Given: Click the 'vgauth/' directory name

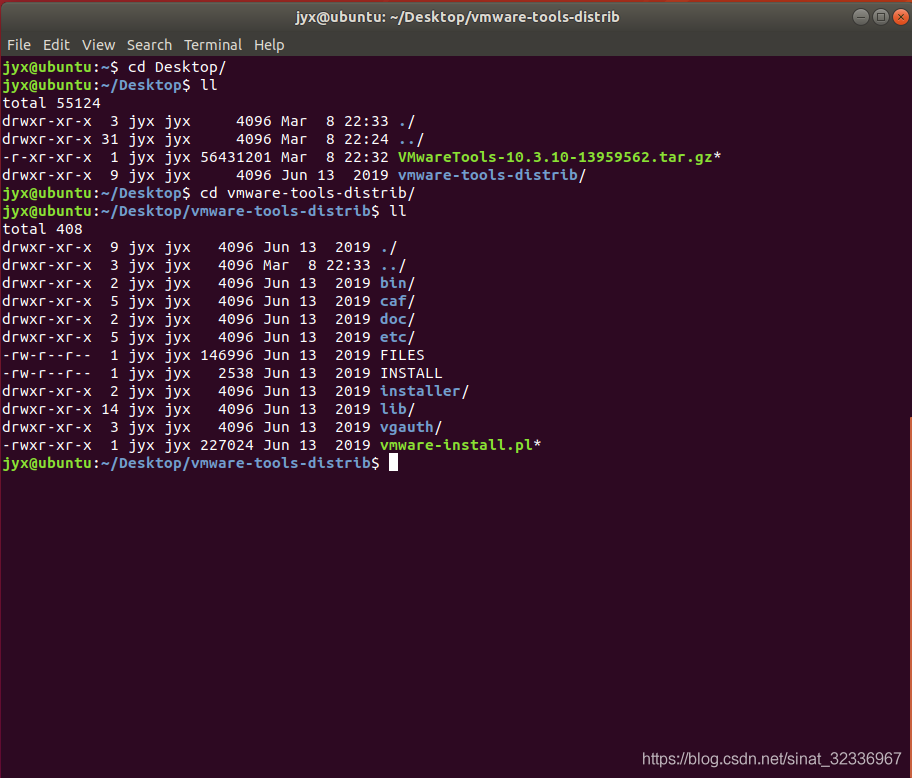Looking at the screenshot, I should click(x=411, y=427).
